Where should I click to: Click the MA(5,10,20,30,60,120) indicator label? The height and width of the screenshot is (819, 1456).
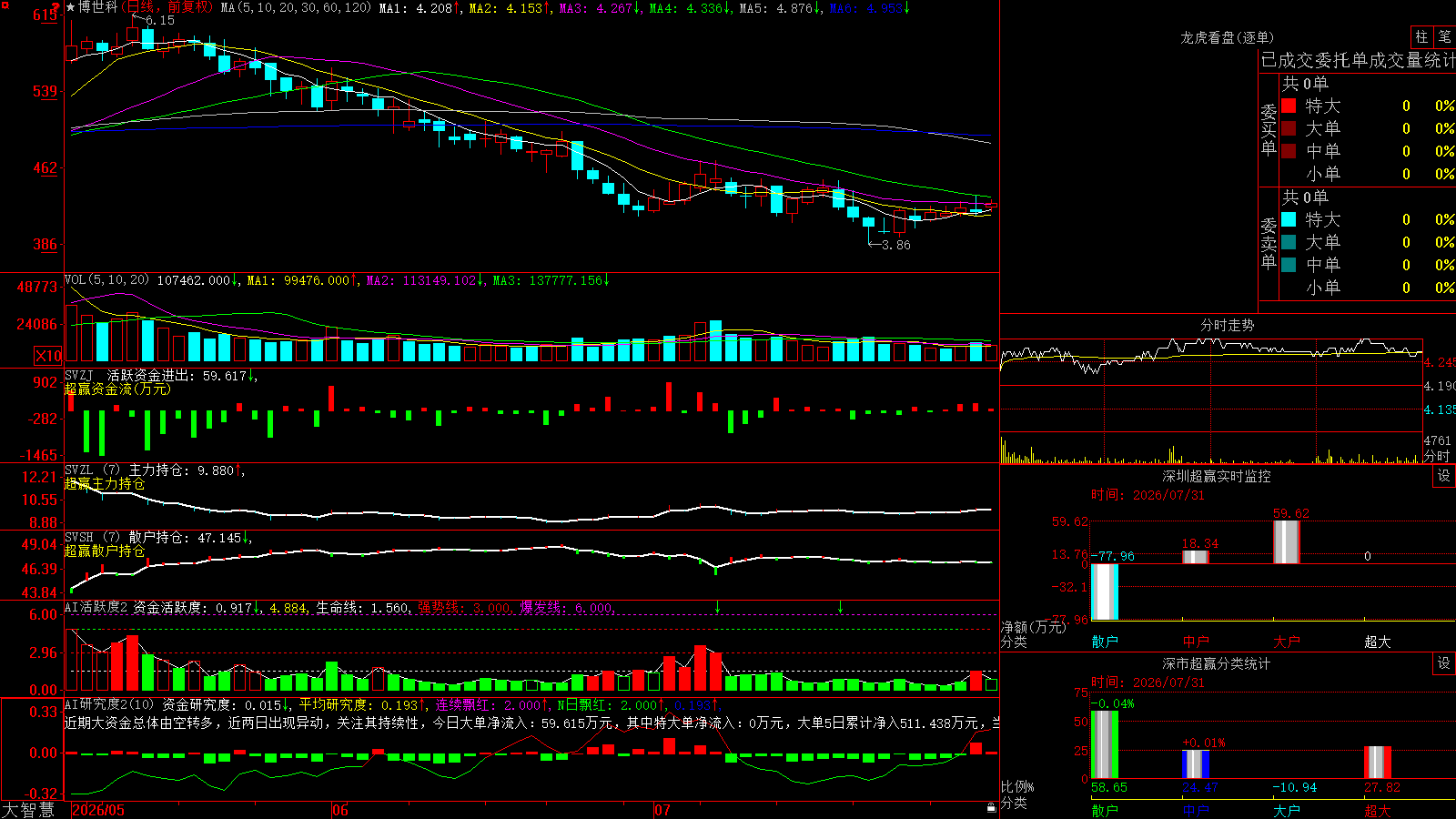pyautogui.click(x=296, y=8)
